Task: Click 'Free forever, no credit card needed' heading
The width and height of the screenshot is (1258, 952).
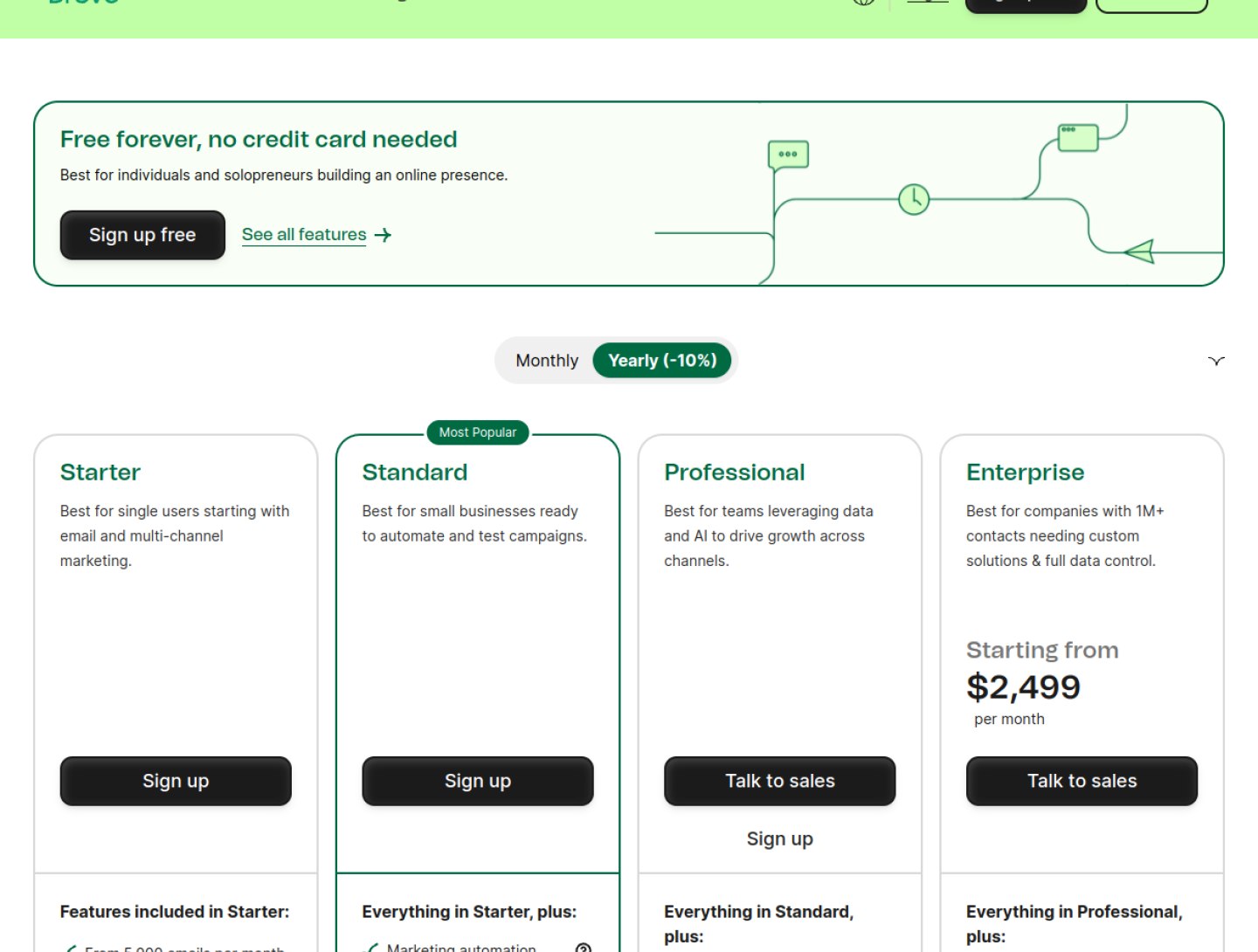Action: coord(259,140)
